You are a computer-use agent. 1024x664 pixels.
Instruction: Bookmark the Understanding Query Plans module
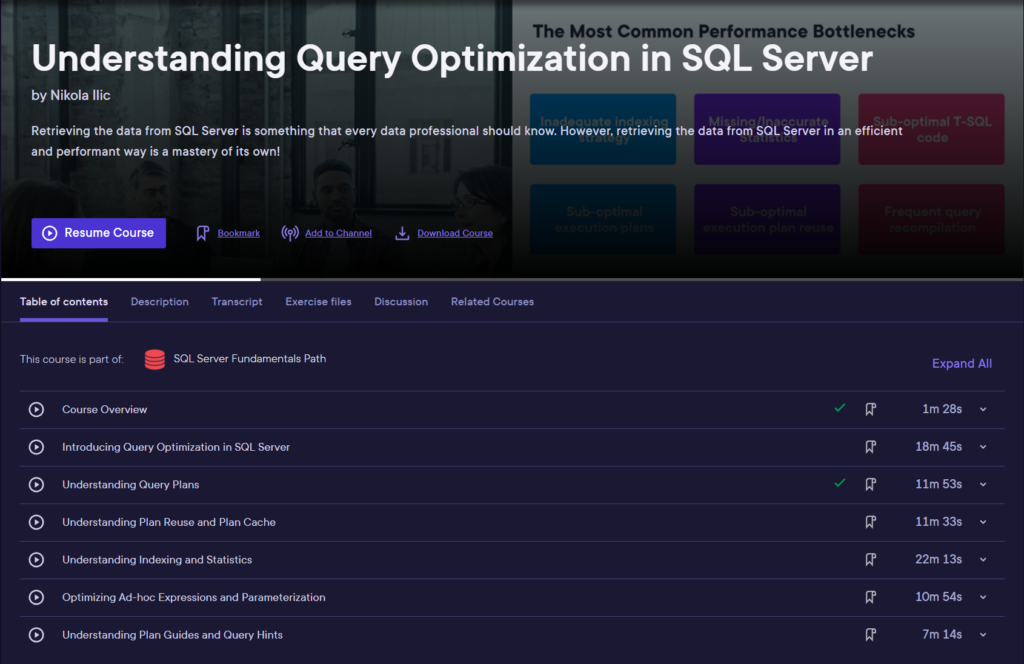pyautogui.click(x=871, y=484)
